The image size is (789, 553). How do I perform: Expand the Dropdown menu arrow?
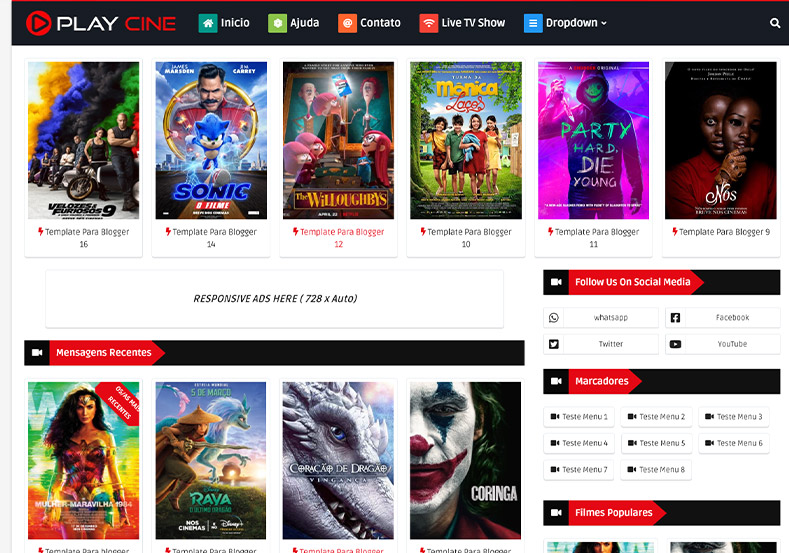click(x=604, y=23)
